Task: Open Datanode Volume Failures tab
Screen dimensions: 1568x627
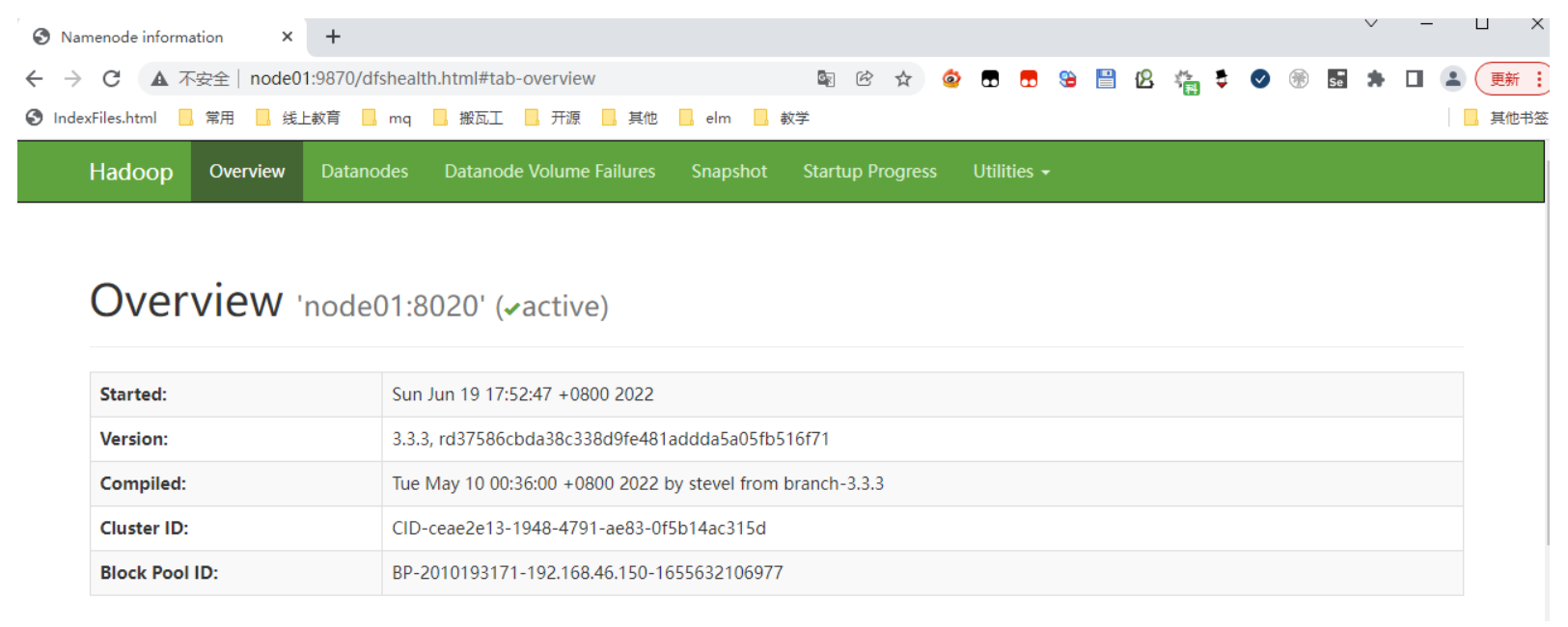Action: [x=550, y=172]
